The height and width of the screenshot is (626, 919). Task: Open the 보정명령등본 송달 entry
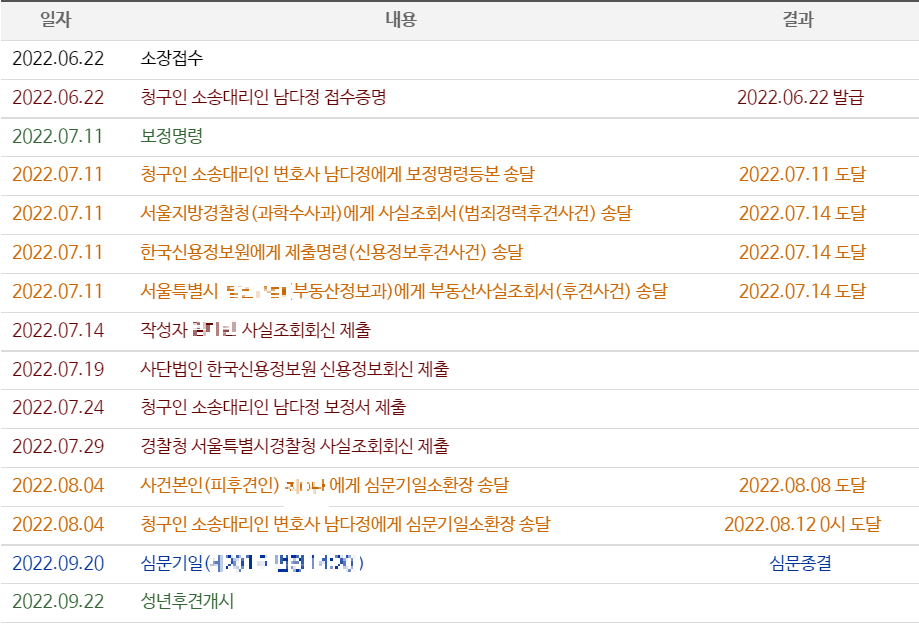[337, 175]
